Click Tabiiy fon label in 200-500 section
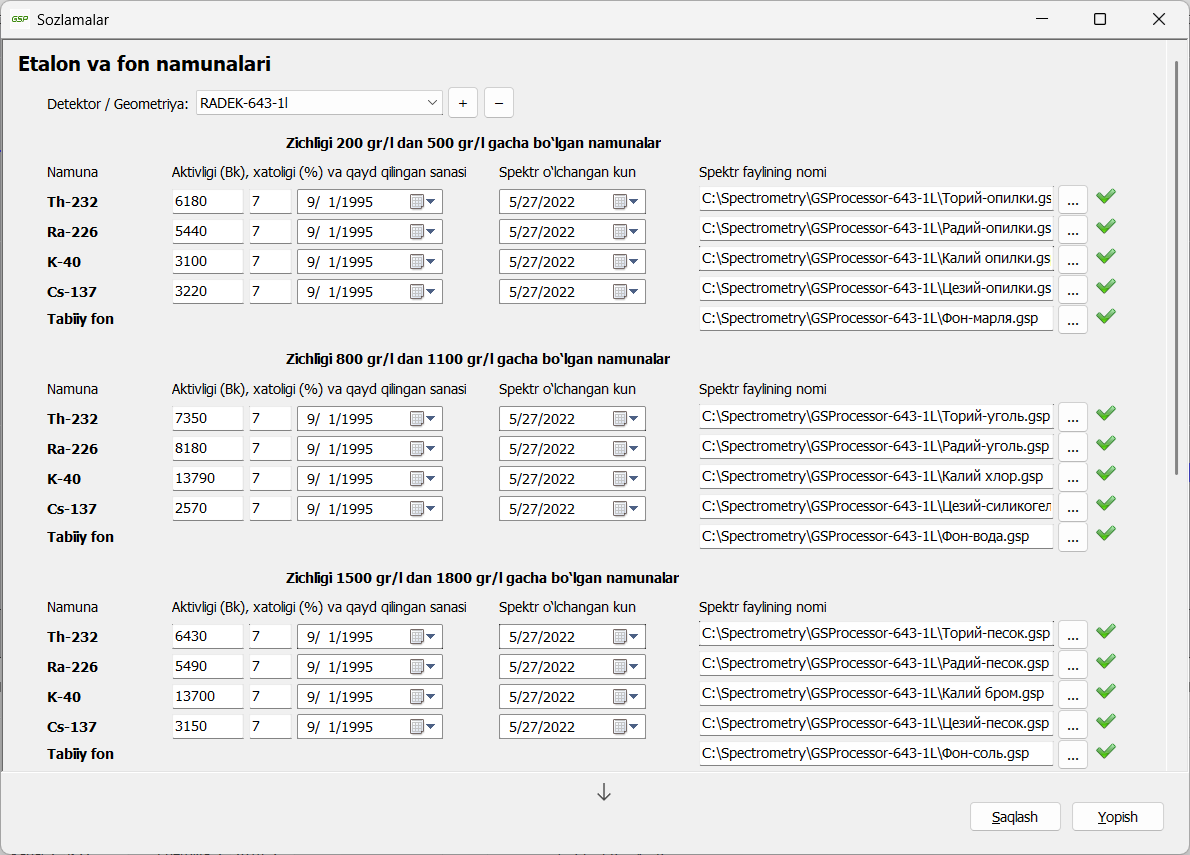1190x855 pixels. pos(80,319)
